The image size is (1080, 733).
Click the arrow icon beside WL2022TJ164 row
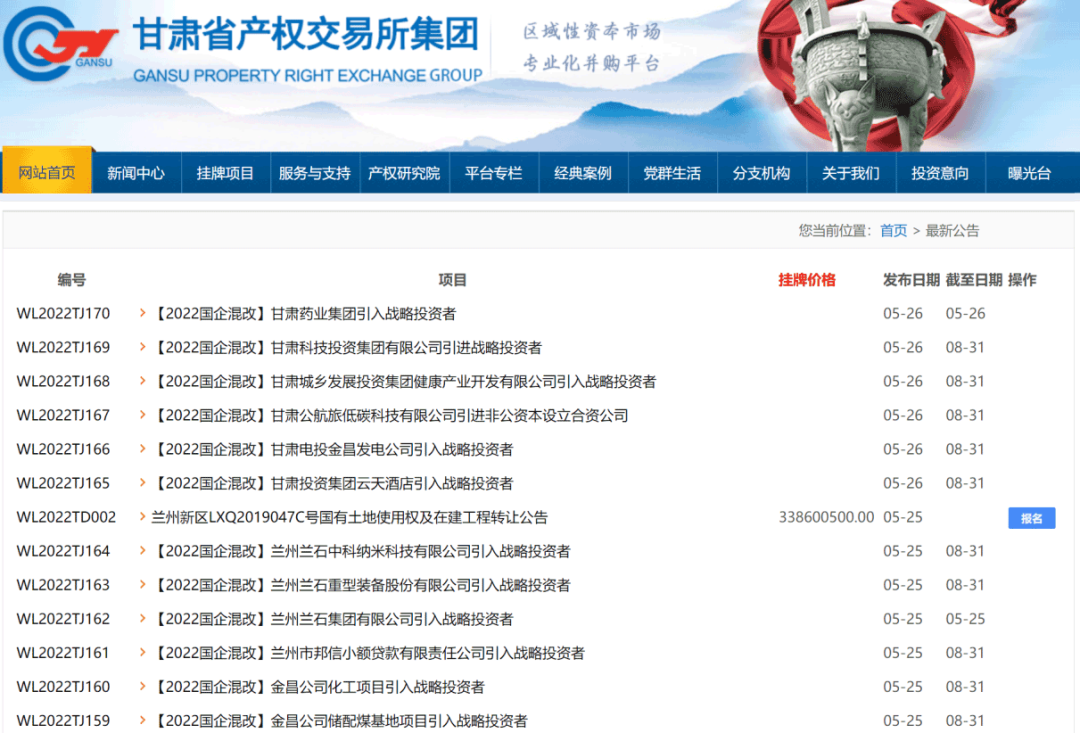(x=143, y=550)
